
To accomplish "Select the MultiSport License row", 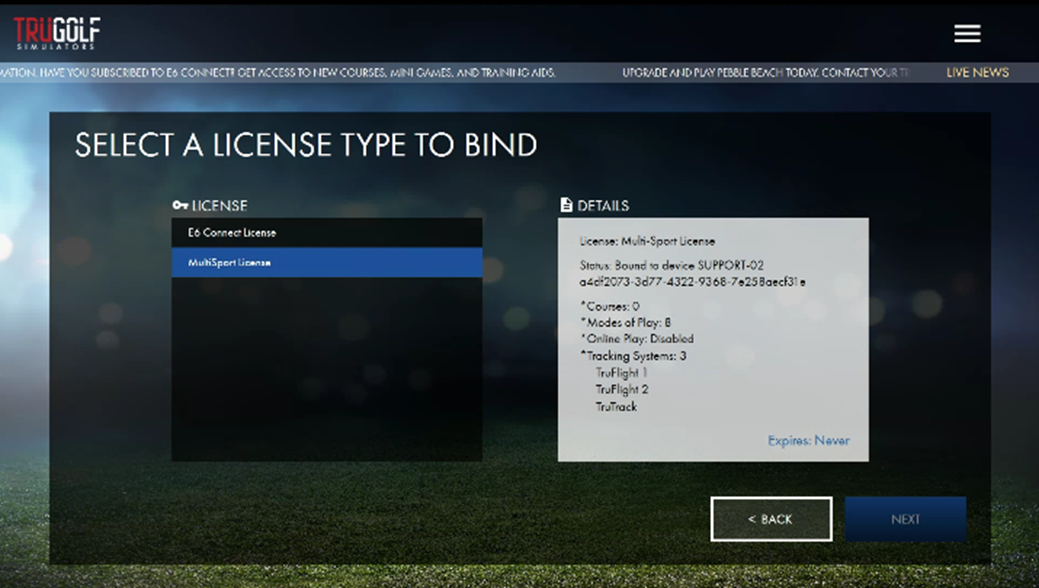I will [327, 263].
